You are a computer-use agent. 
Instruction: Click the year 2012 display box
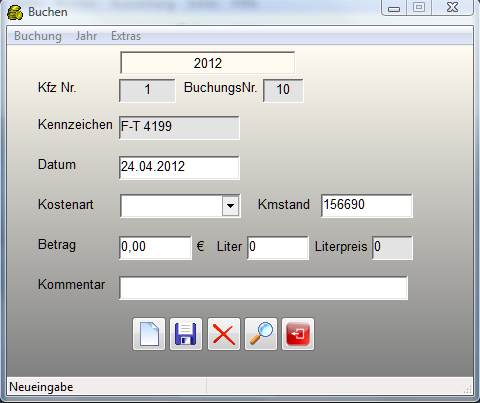tap(207, 63)
